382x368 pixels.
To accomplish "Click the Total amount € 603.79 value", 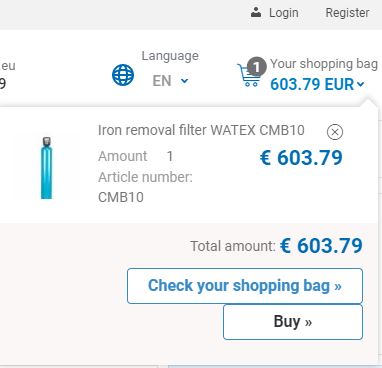I will [321, 246].
